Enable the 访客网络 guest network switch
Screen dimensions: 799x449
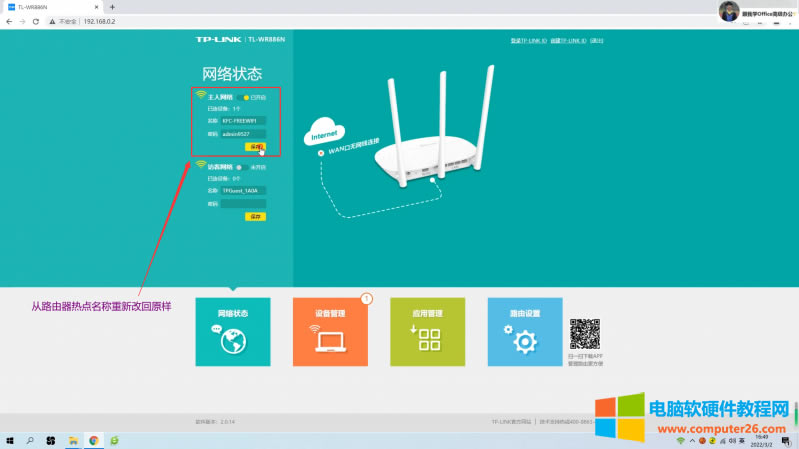pyautogui.click(x=240, y=167)
